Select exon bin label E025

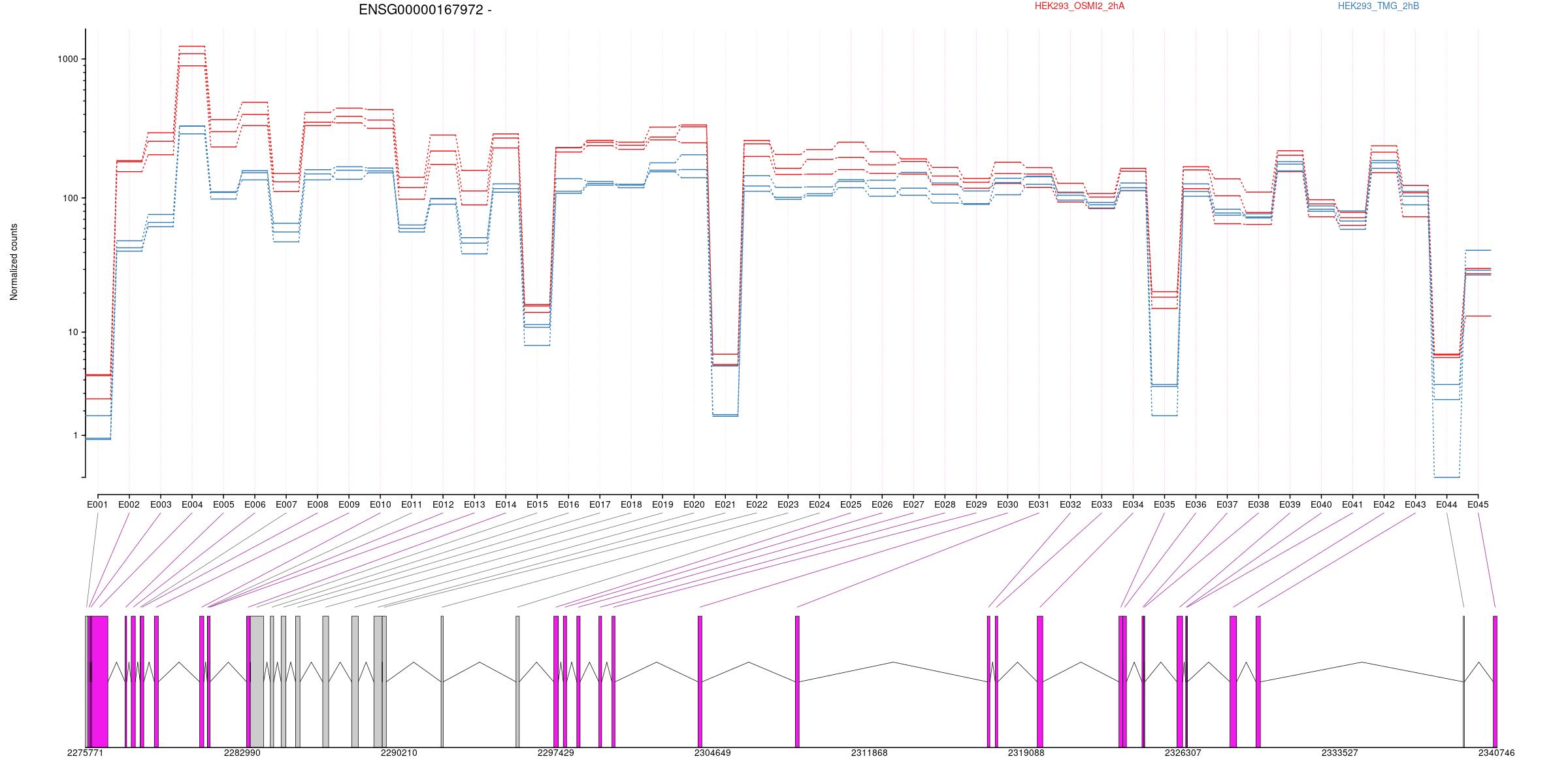[x=850, y=504]
